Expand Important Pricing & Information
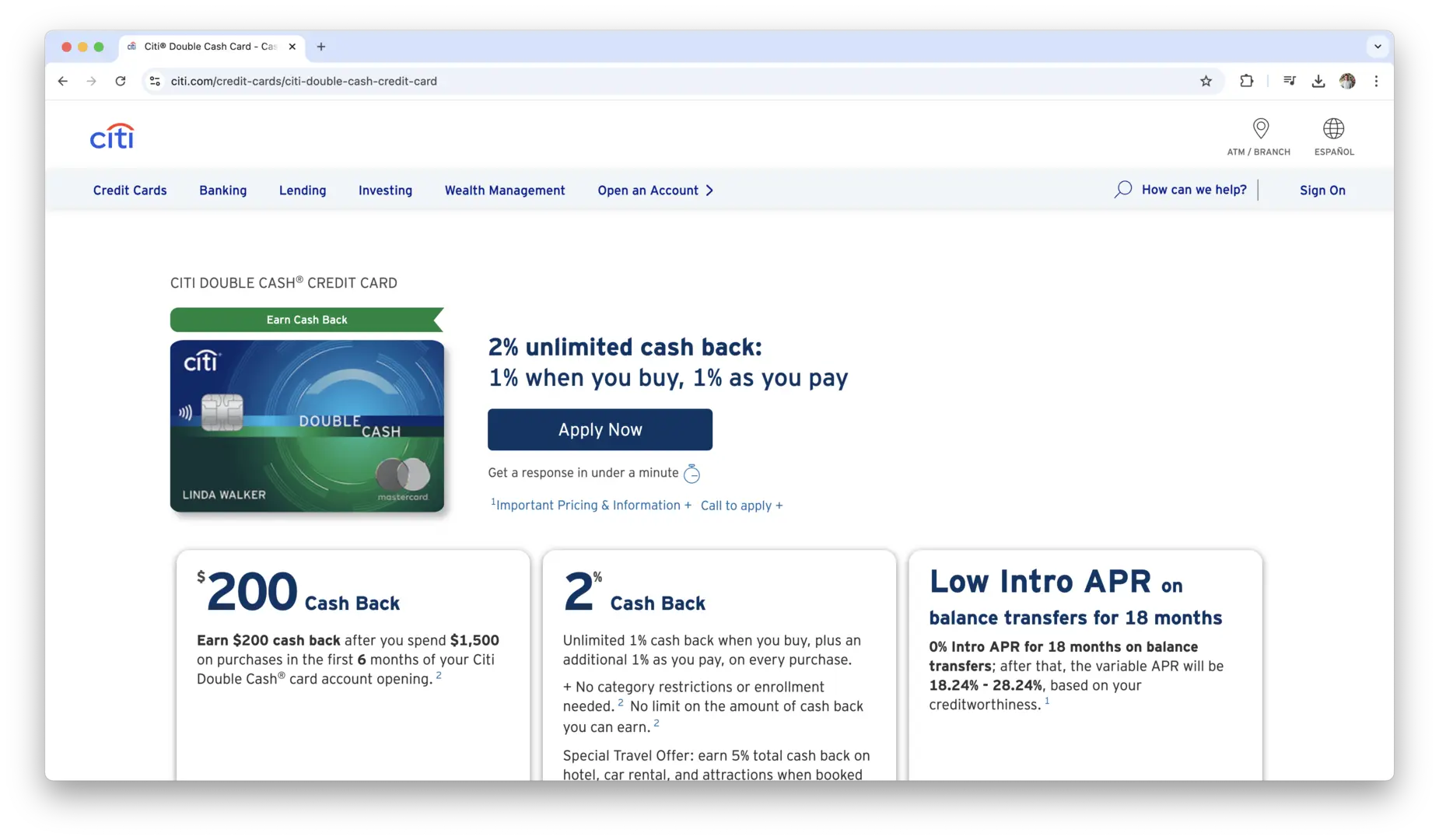Viewport: 1439px width, 840px height. click(591, 505)
